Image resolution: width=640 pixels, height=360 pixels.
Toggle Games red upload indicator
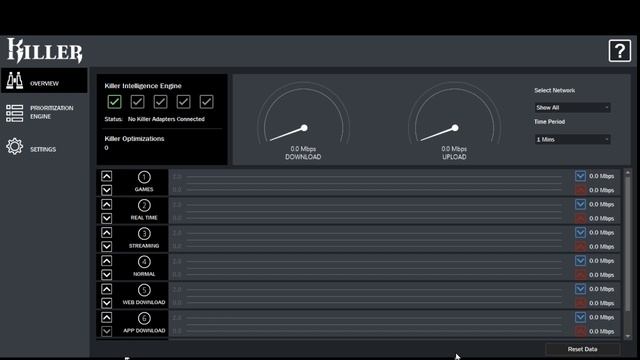point(580,190)
